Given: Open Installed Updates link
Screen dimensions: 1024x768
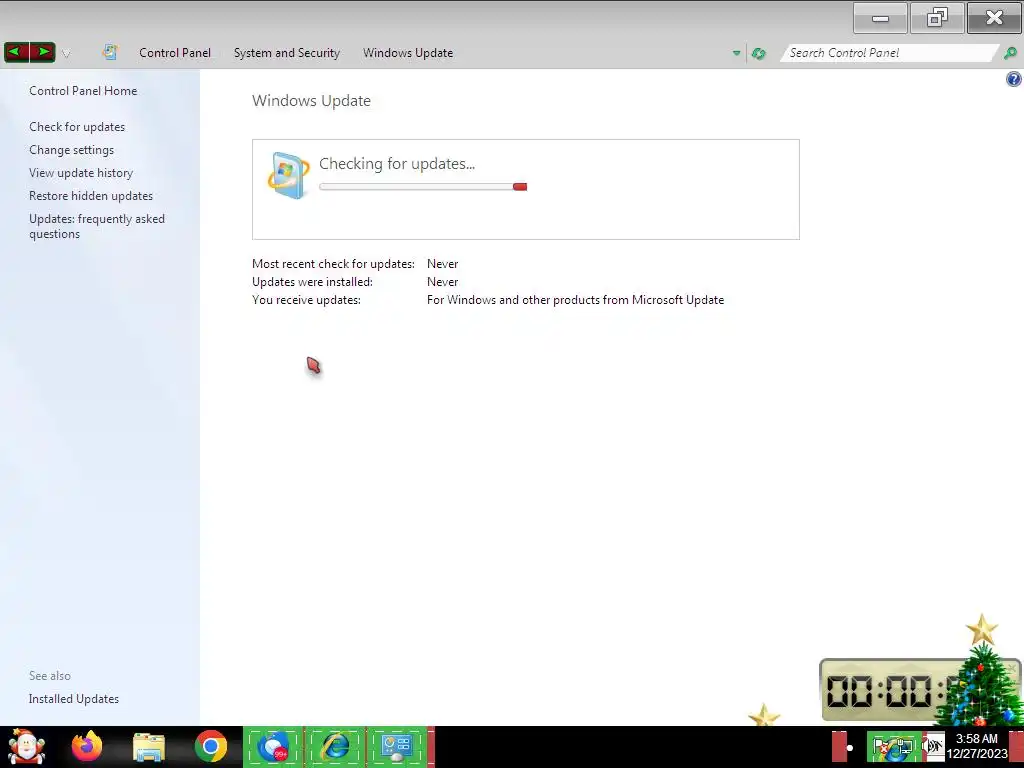Looking at the screenshot, I should tap(74, 699).
